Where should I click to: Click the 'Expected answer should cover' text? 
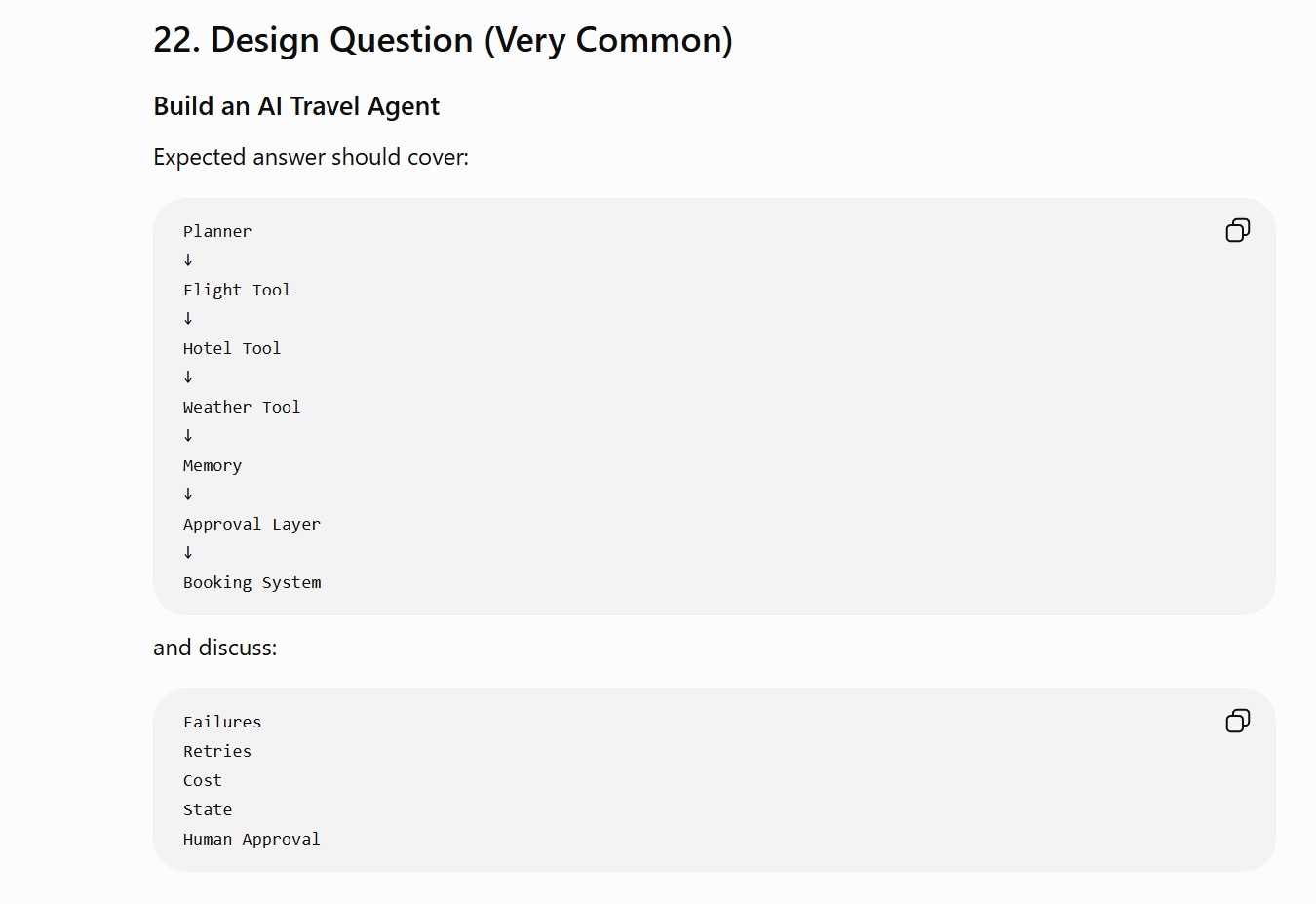point(311,157)
